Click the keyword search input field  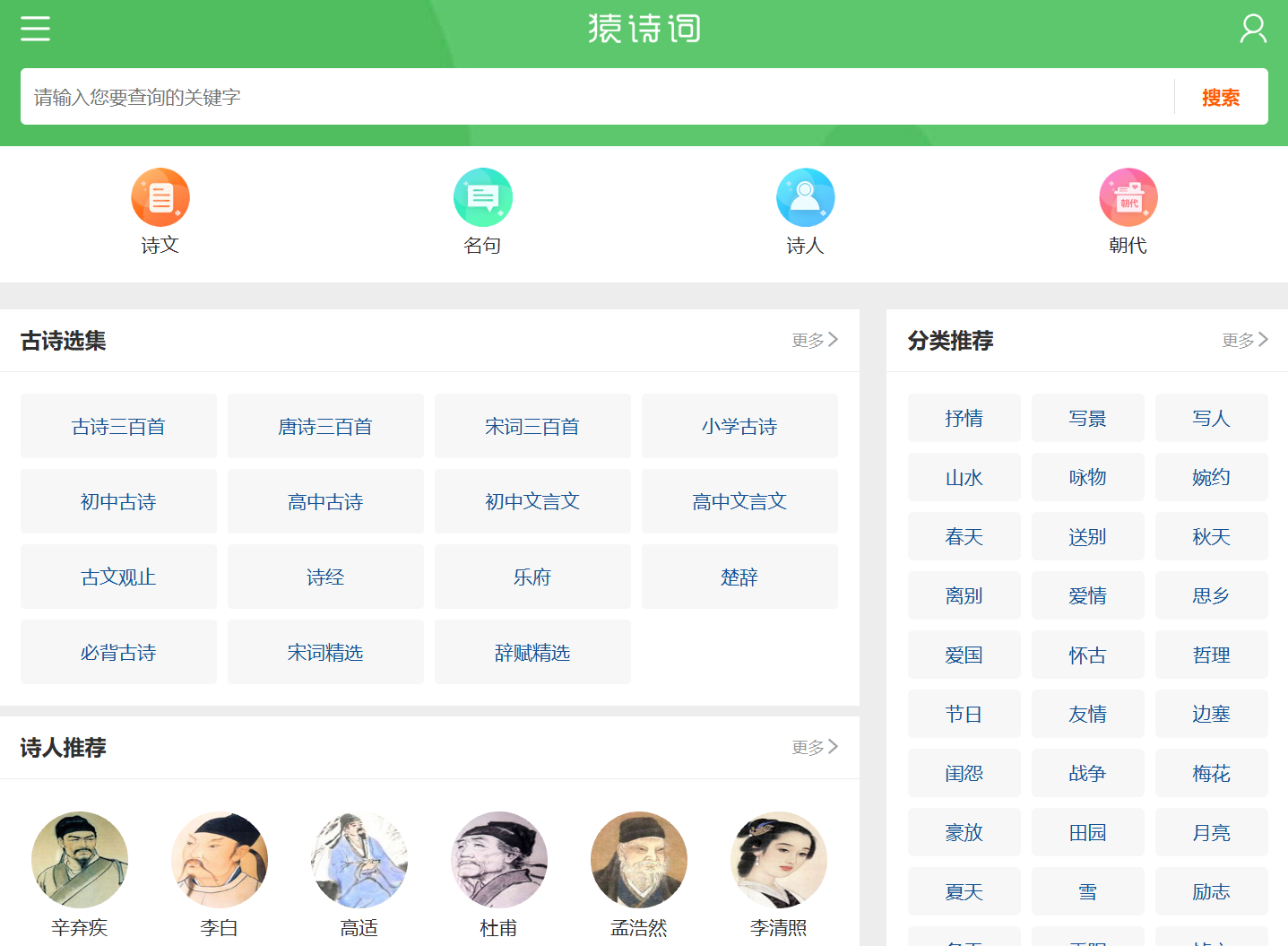(x=538, y=96)
